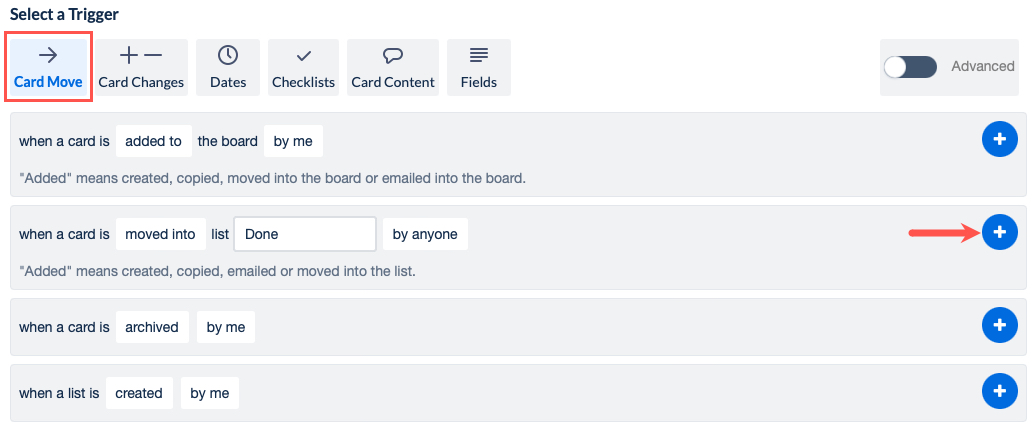Select the Card Move trigger tab
The width and height of the screenshot is (1033, 428).
point(48,67)
